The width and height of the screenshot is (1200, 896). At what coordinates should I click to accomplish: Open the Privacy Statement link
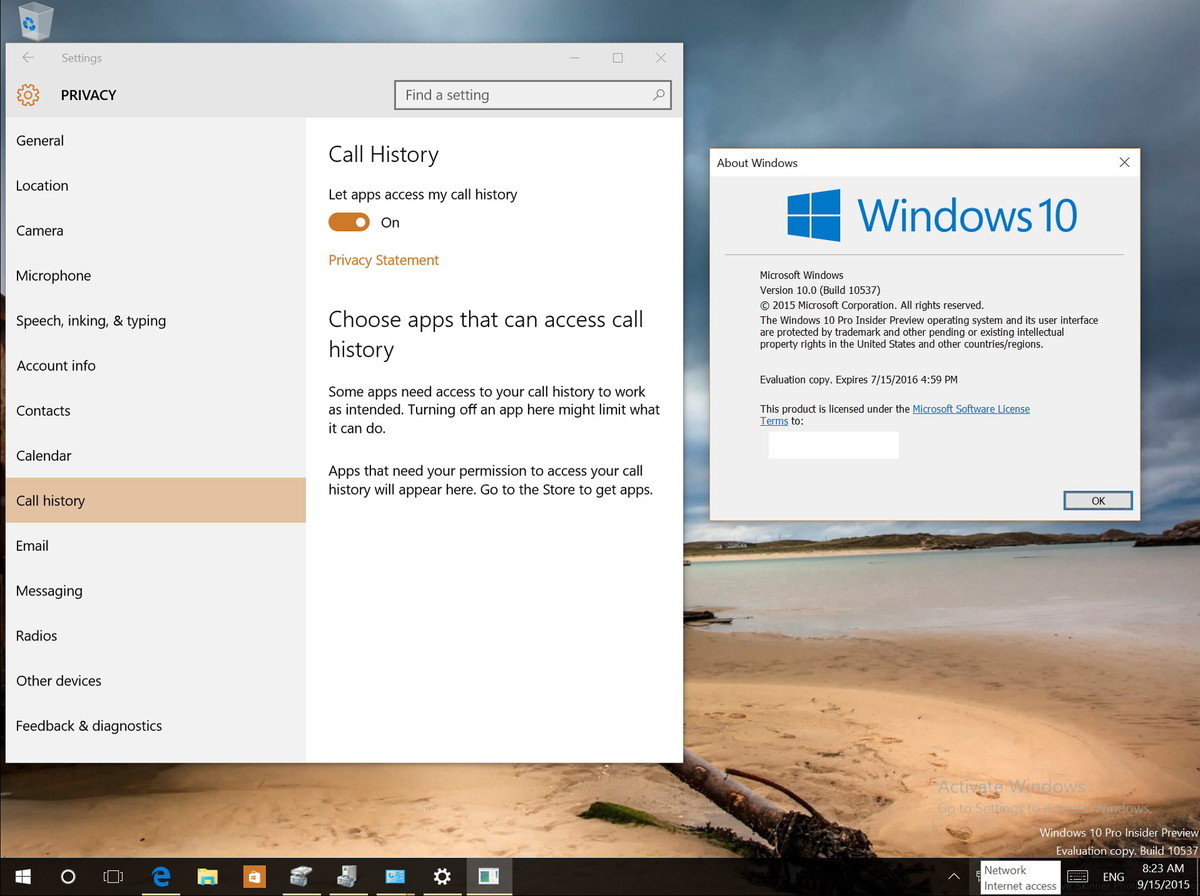[384, 260]
